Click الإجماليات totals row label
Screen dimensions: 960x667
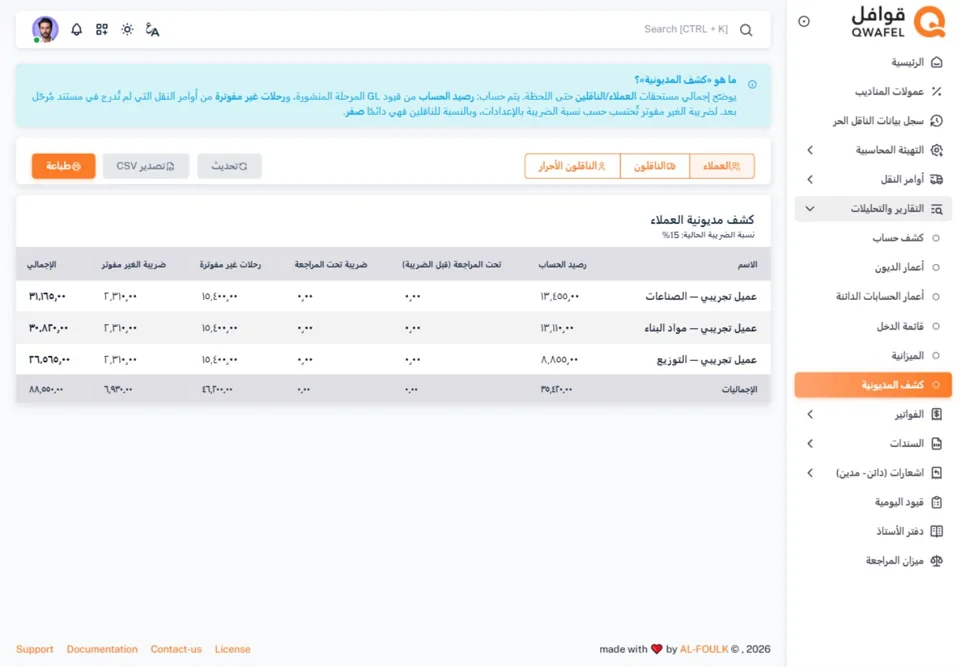[739, 390]
